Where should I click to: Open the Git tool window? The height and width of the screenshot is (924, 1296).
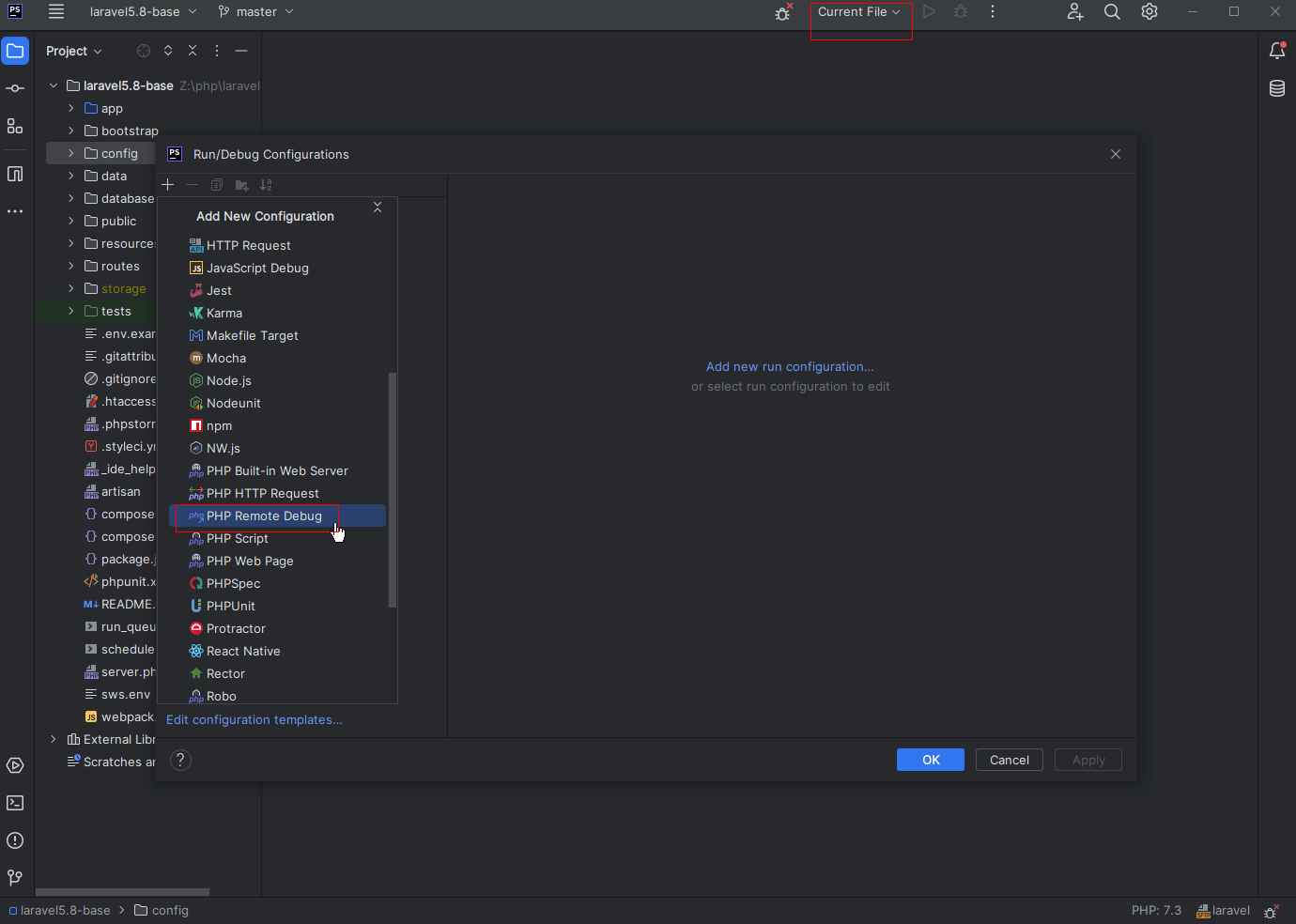pos(15,878)
